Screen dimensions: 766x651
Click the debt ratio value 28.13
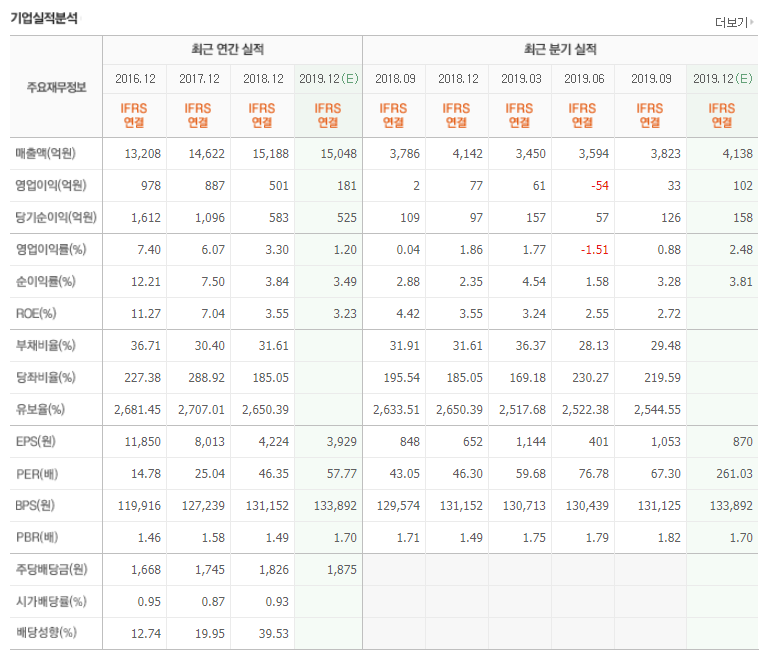pyautogui.click(x=594, y=346)
